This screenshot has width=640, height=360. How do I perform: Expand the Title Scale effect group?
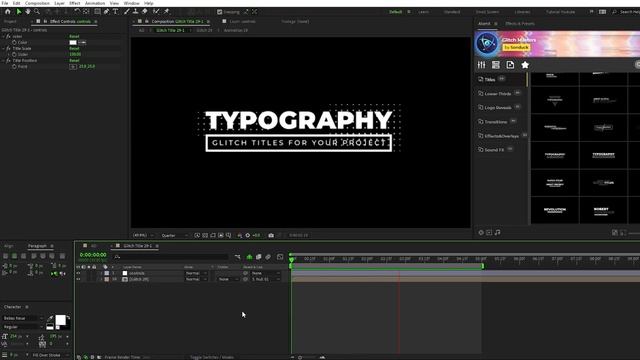(x=4, y=49)
